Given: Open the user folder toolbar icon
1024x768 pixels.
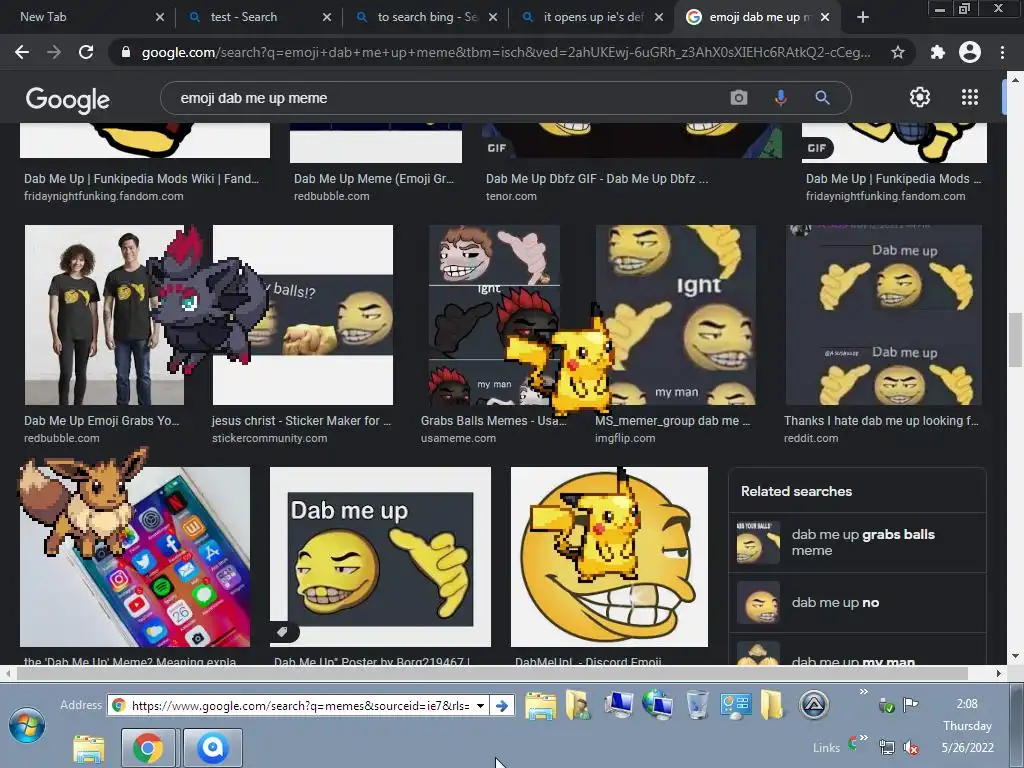Looking at the screenshot, I should (x=578, y=705).
